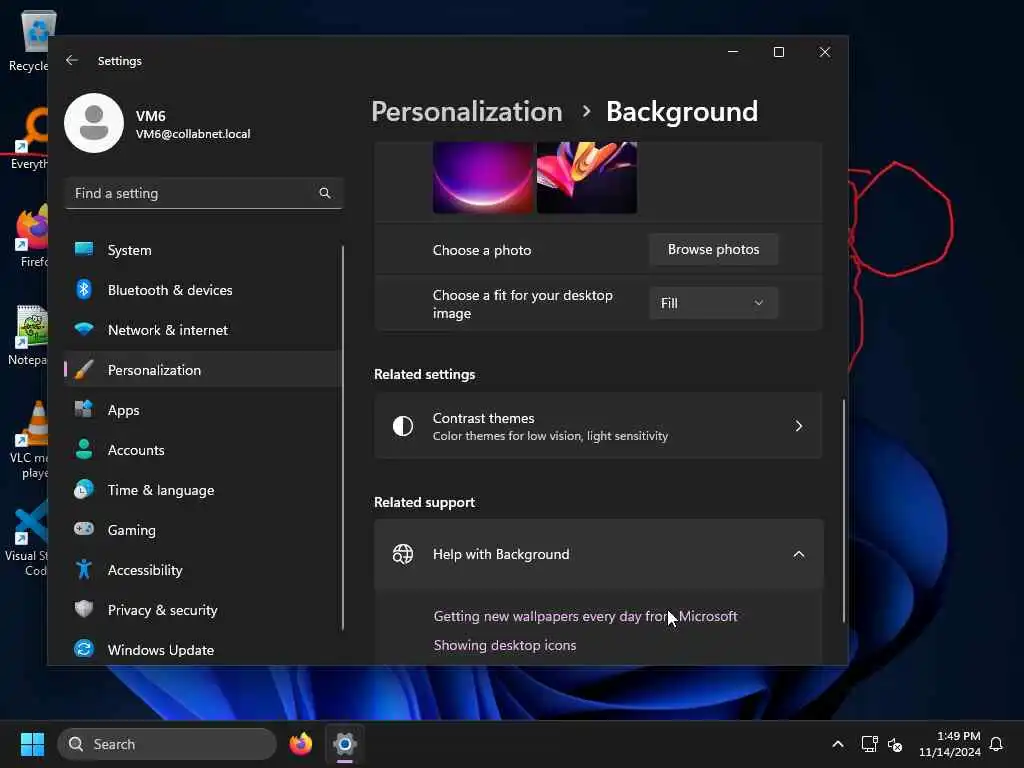The height and width of the screenshot is (768, 1024).
Task: Go to Apps settings
Action: tap(203, 409)
